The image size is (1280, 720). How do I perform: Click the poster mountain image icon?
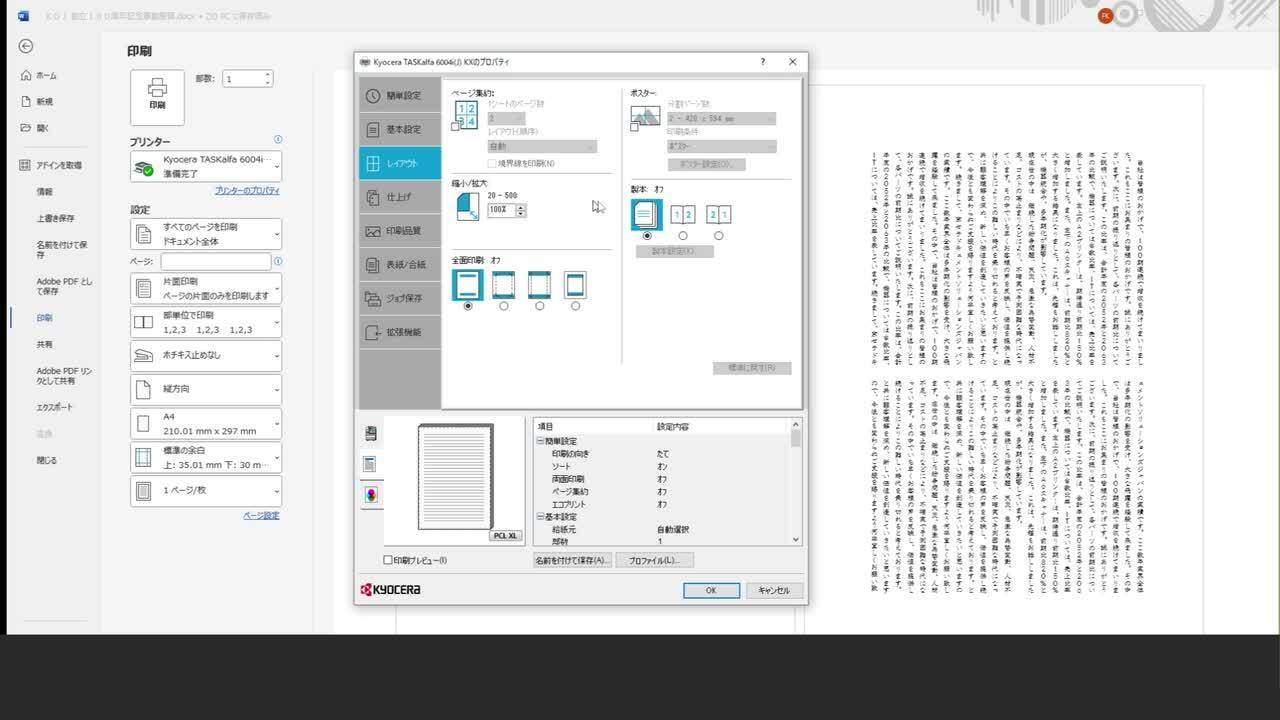646,114
